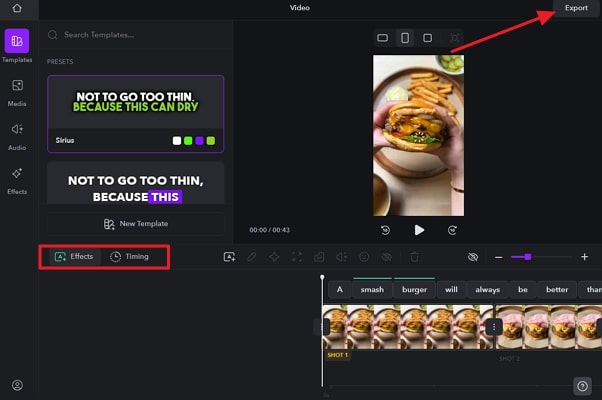Open the Effects sidebar panel
Viewport: 602px width, 400px height.
pyautogui.click(x=17, y=181)
